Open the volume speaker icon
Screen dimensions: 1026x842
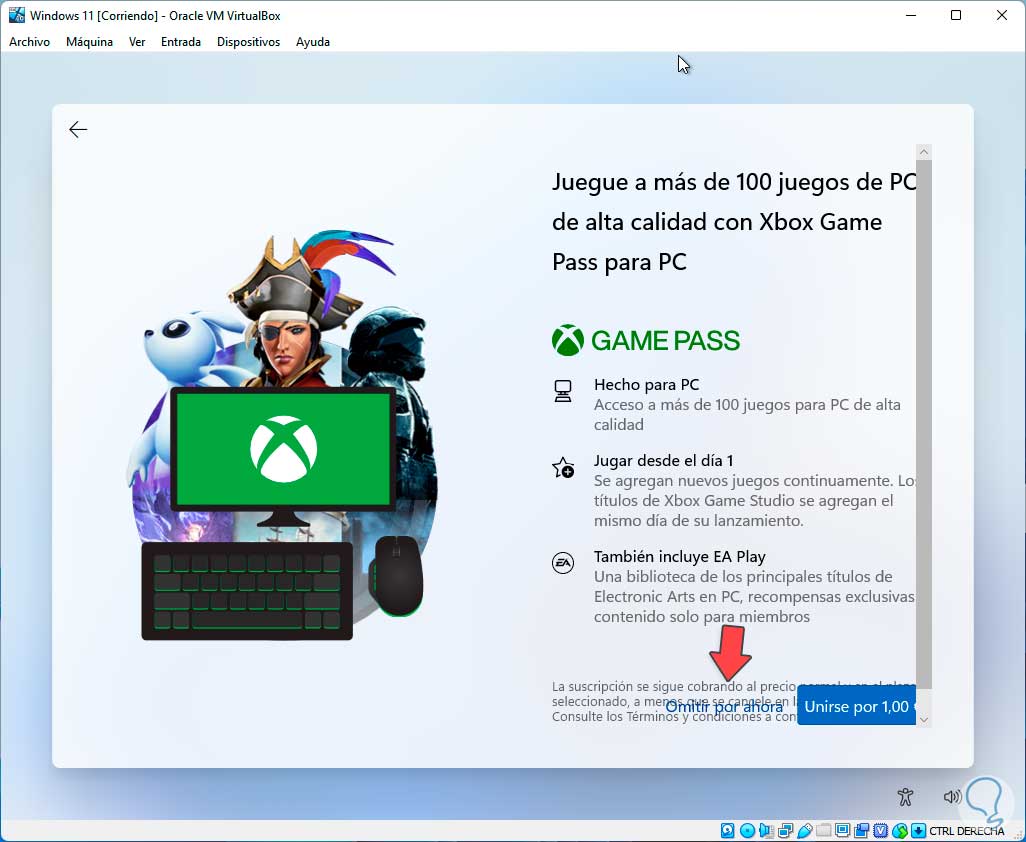click(951, 796)
